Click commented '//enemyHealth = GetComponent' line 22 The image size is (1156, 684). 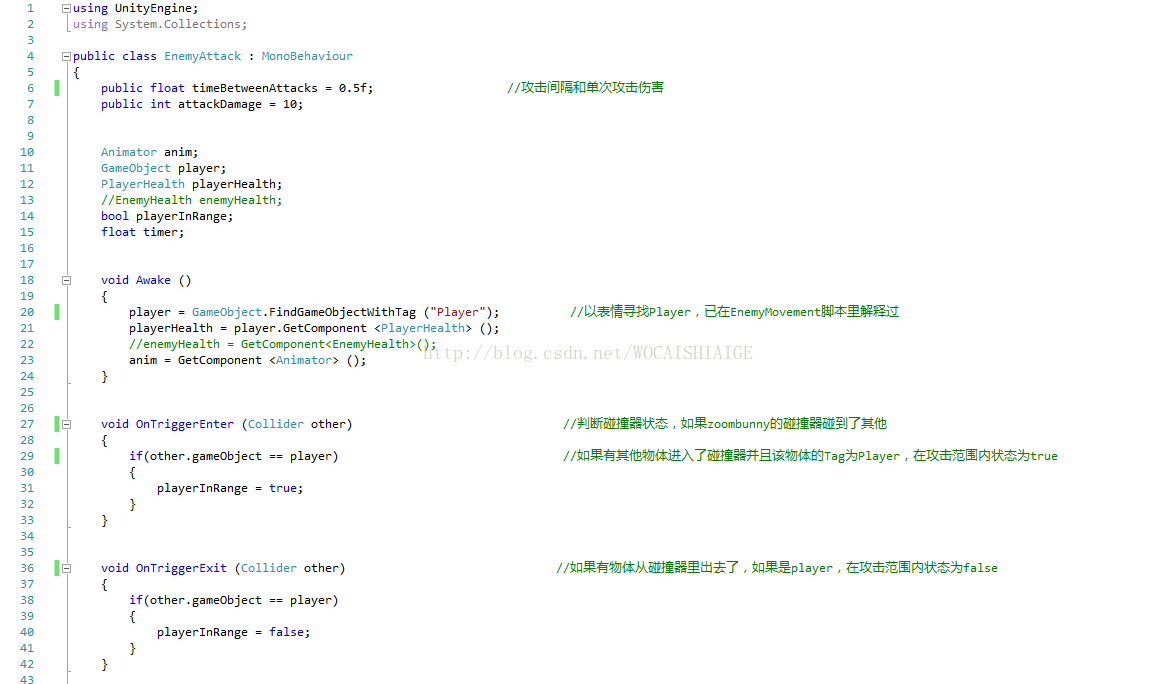click(282, 344)
